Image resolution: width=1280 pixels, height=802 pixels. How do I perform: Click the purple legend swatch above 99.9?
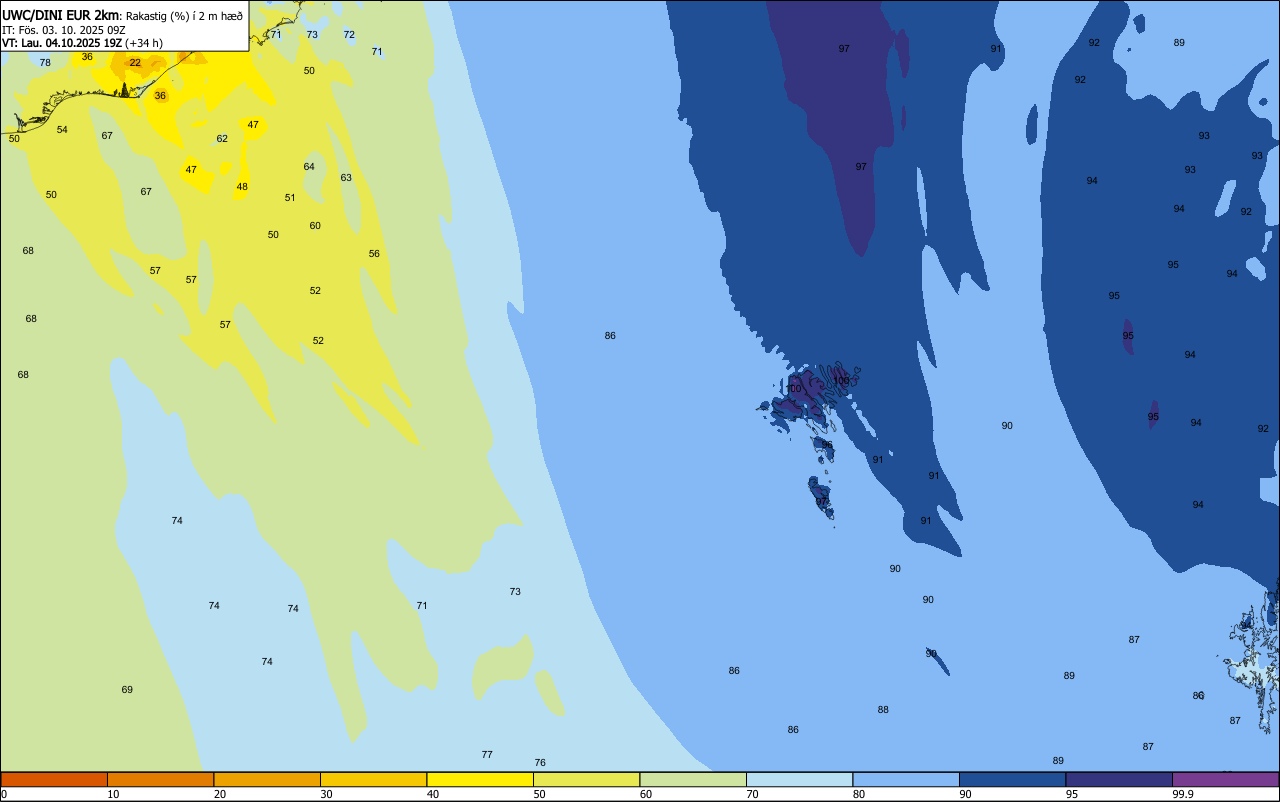click(1225, 779)
